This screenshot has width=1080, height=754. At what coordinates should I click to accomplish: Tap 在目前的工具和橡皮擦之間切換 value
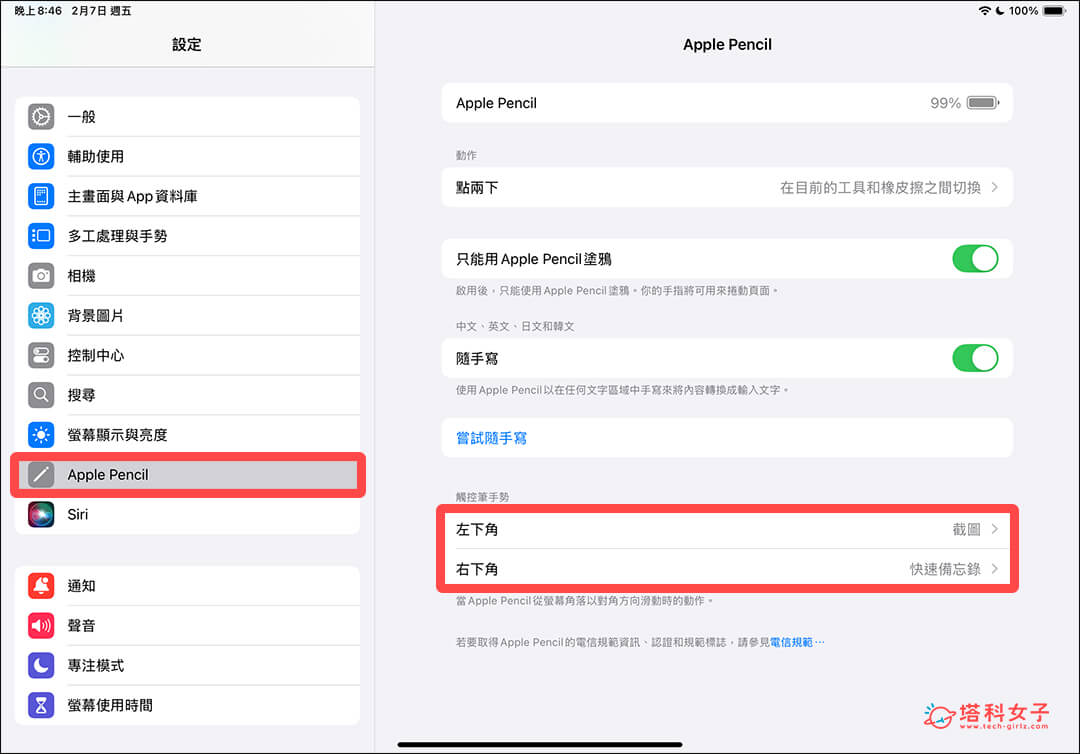tap(880, 187)
